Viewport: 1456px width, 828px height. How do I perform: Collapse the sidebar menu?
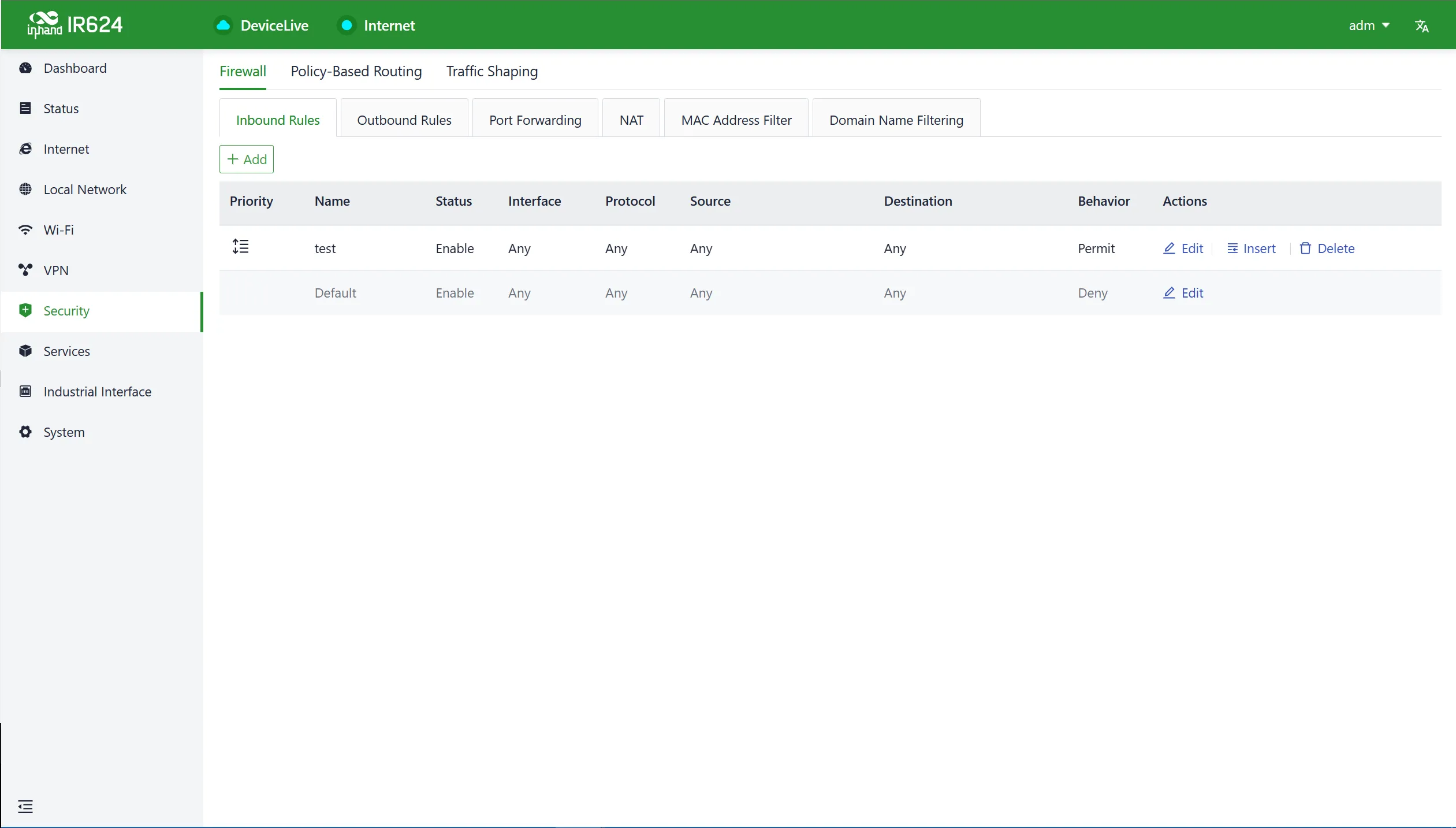[x=25, y=806]
